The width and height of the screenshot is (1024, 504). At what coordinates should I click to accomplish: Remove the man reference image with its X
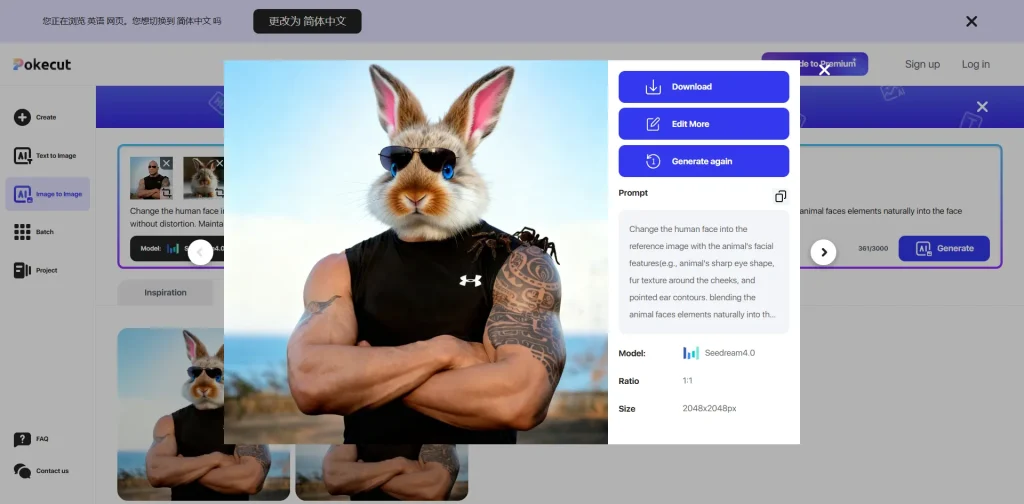166,163
